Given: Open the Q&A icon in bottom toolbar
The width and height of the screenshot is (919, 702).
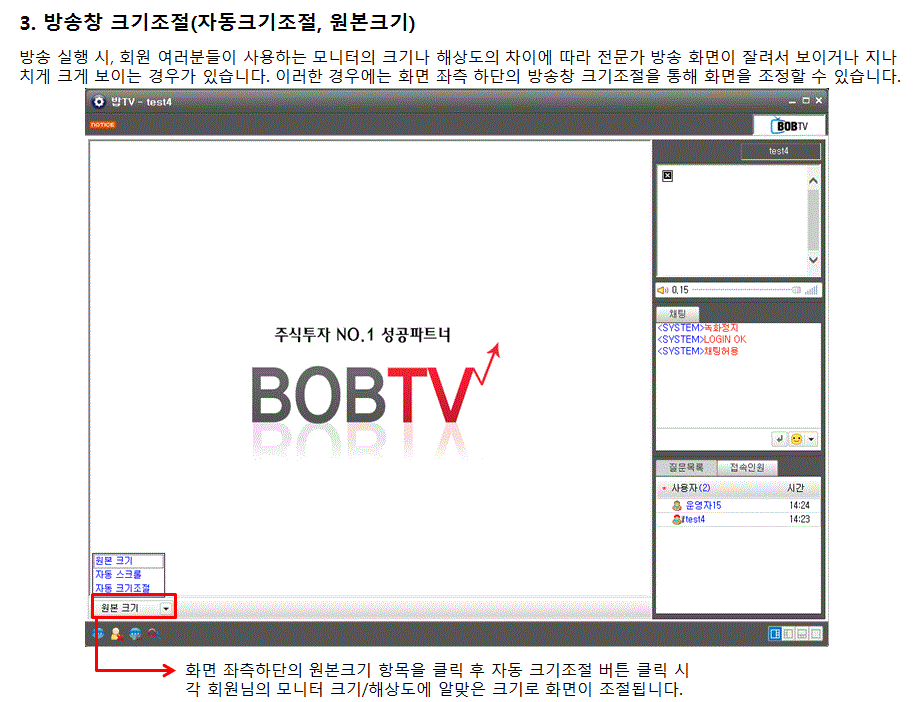Looking at the screenshot, I should [x=154, y=633].
